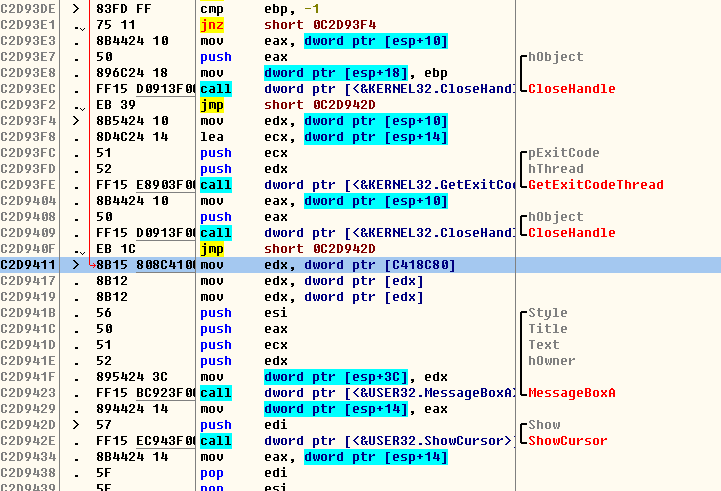Screen dimensions: 721x491
Task: Click the Show argument comment
Action: (x=544, y=425)
